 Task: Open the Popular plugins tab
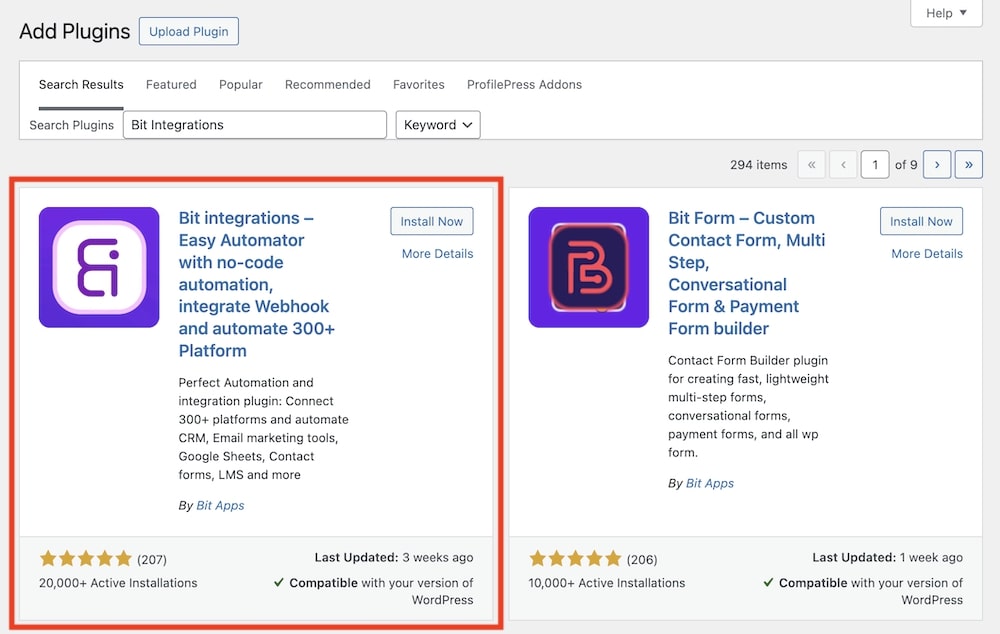coord(240,84)
